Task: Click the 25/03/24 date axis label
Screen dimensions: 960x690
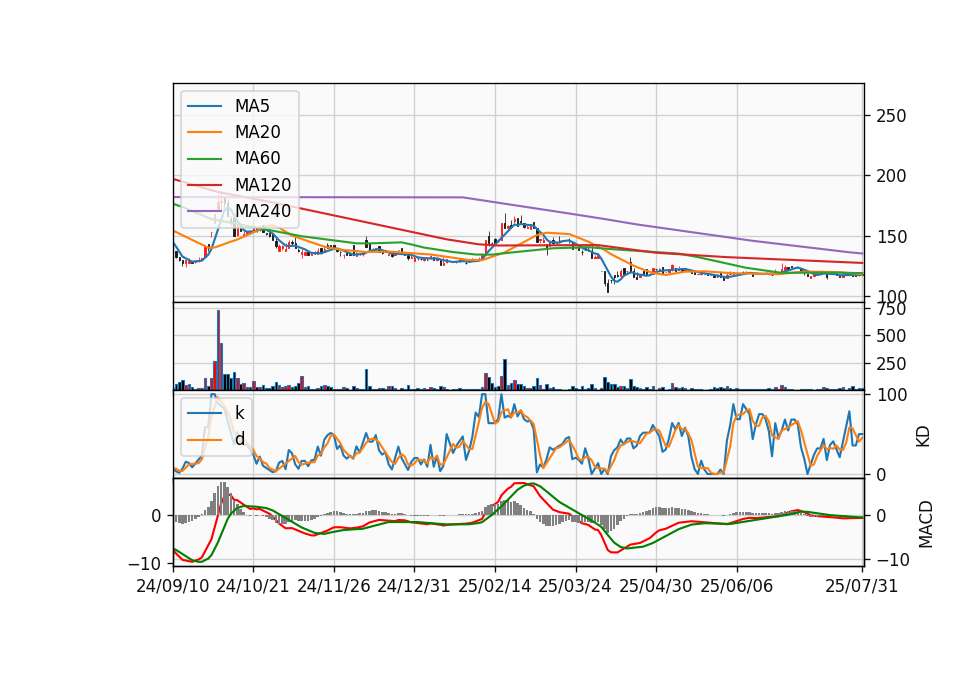Action: (x=575, y=586)
